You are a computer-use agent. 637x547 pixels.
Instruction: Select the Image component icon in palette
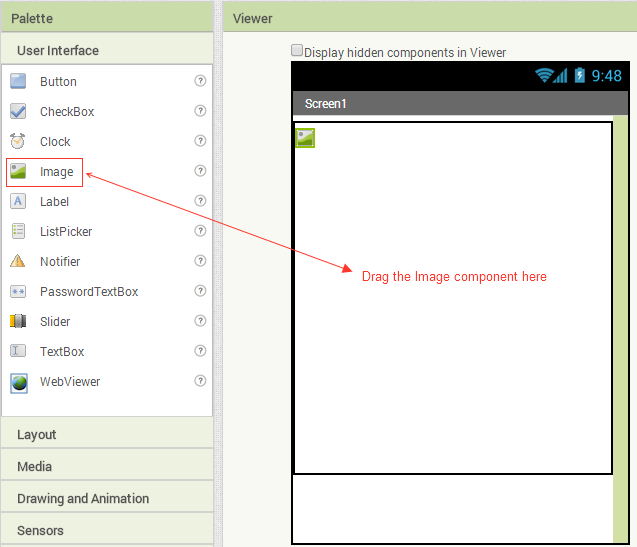(18, 172)
